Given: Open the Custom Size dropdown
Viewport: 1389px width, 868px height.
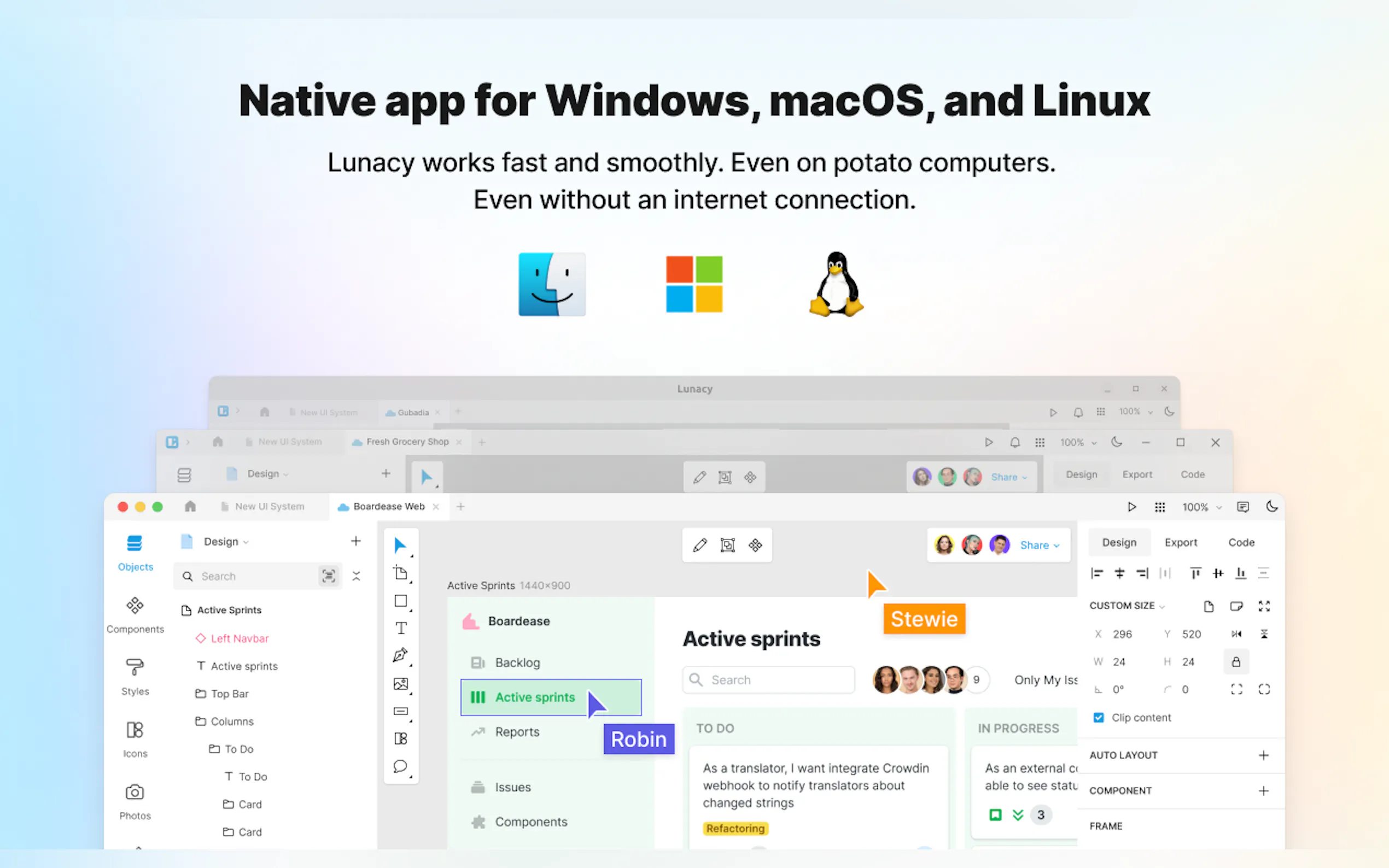Looking at the screenshot, I should [x=1127, y=606].
